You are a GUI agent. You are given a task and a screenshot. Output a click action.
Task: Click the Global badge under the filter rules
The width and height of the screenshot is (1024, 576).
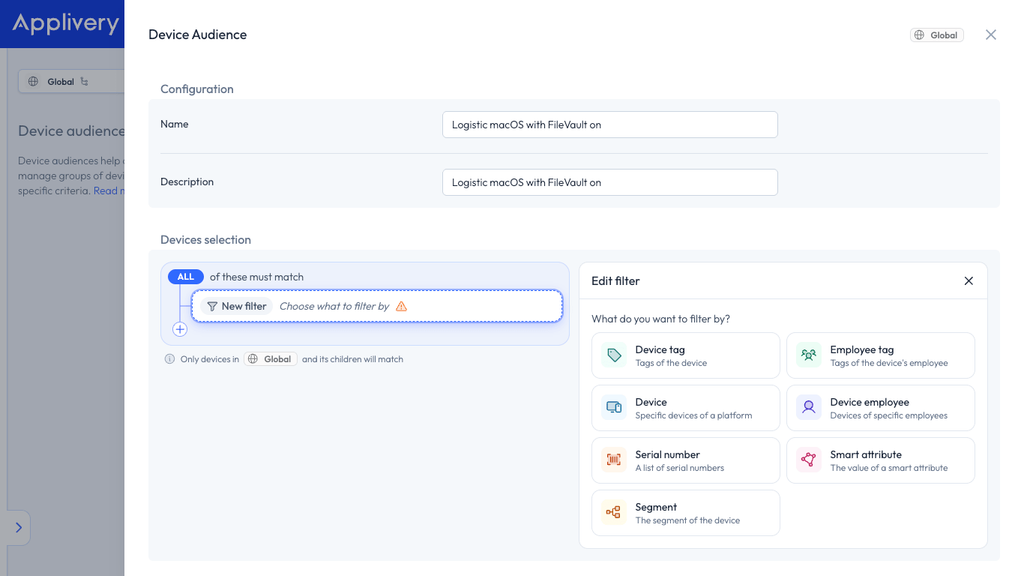270,359
